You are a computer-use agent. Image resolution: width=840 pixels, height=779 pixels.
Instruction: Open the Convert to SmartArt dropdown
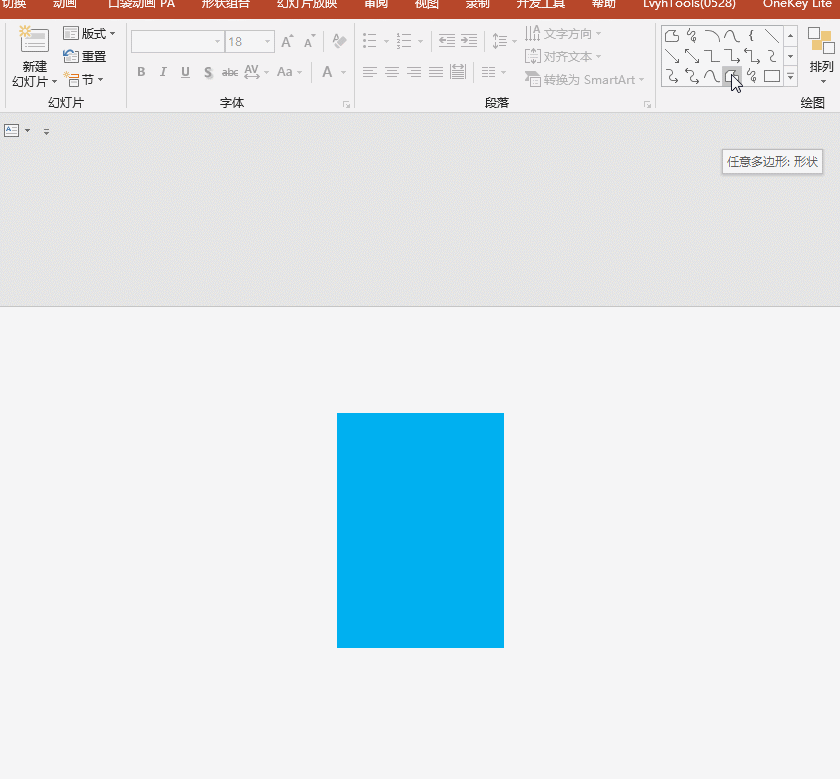point(584,79)
